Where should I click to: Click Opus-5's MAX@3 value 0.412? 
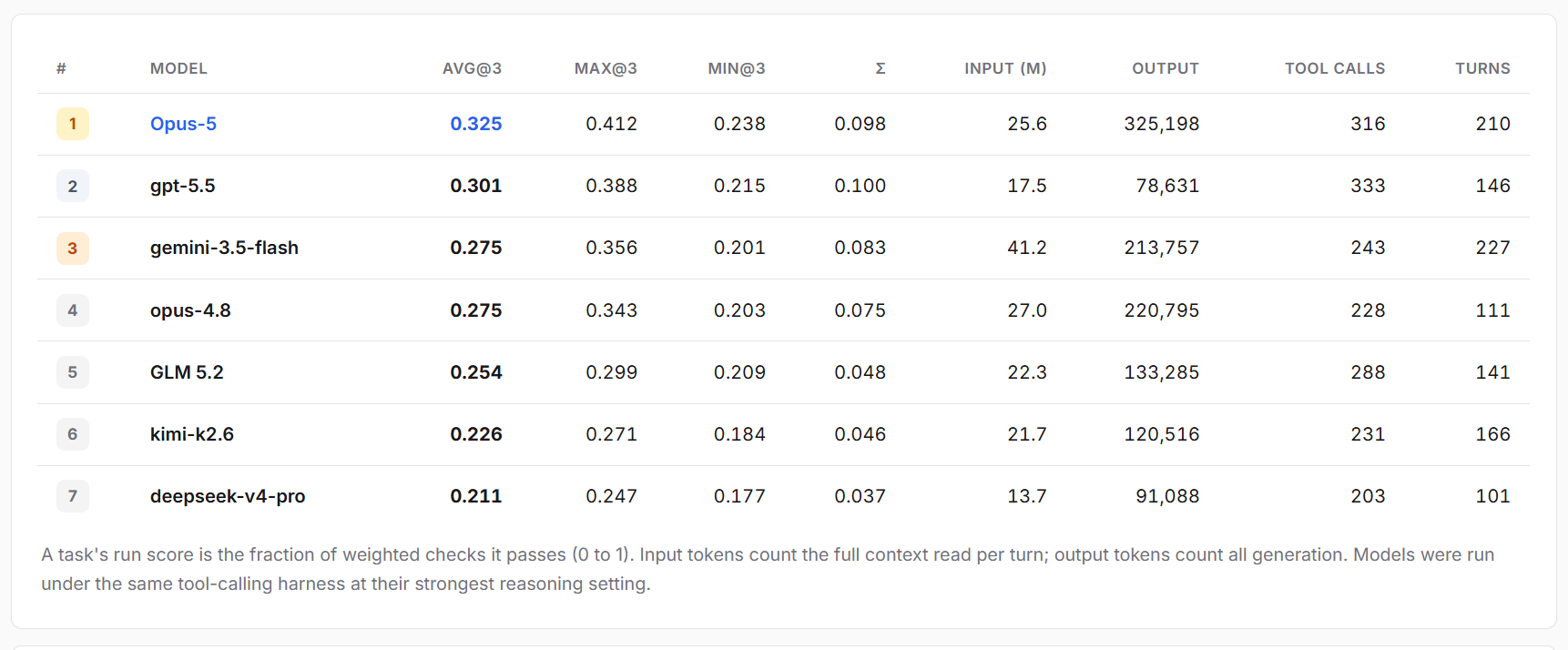pyautogui.click(x=612, y=124)
